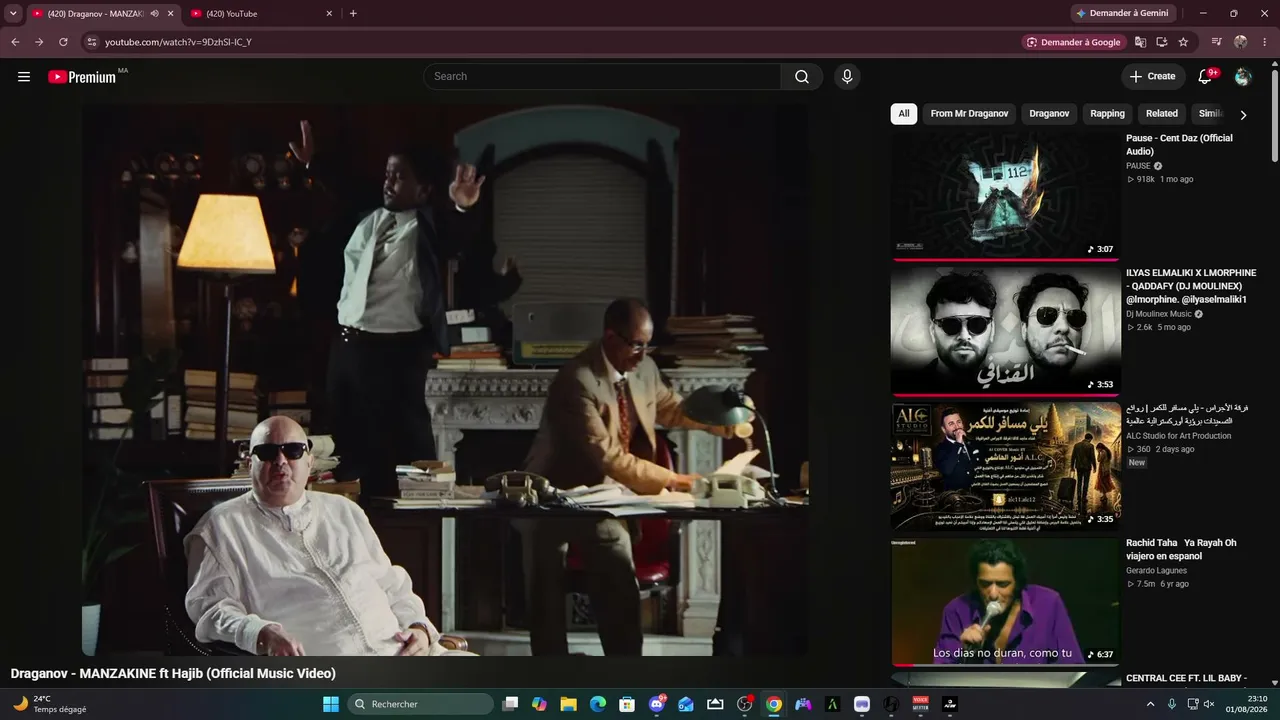Visit the Dj Moulinex Music channel
The width and height of the screenshot is (1280, 720).
1159,314
